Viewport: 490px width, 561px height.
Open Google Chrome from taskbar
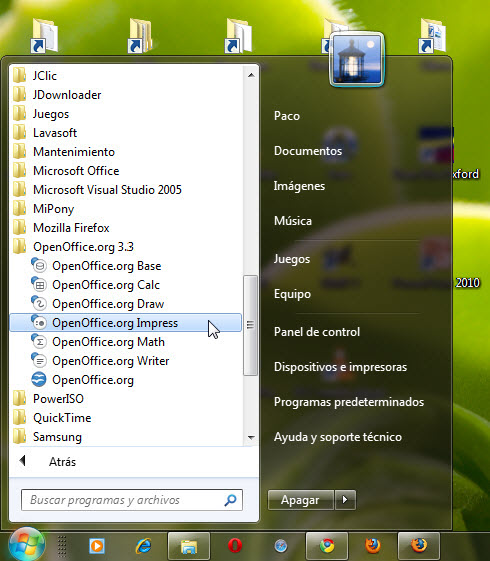pos(327,546)
